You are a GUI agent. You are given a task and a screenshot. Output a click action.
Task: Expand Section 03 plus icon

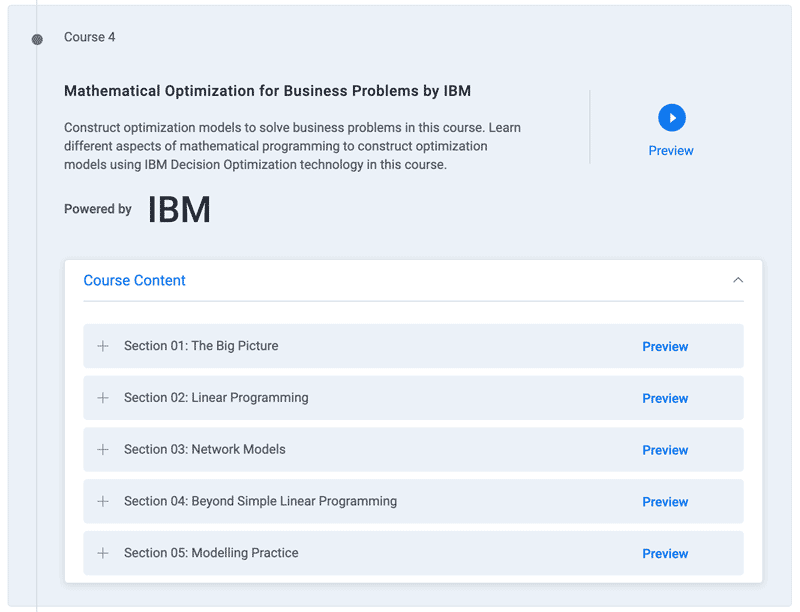(103, 449)
